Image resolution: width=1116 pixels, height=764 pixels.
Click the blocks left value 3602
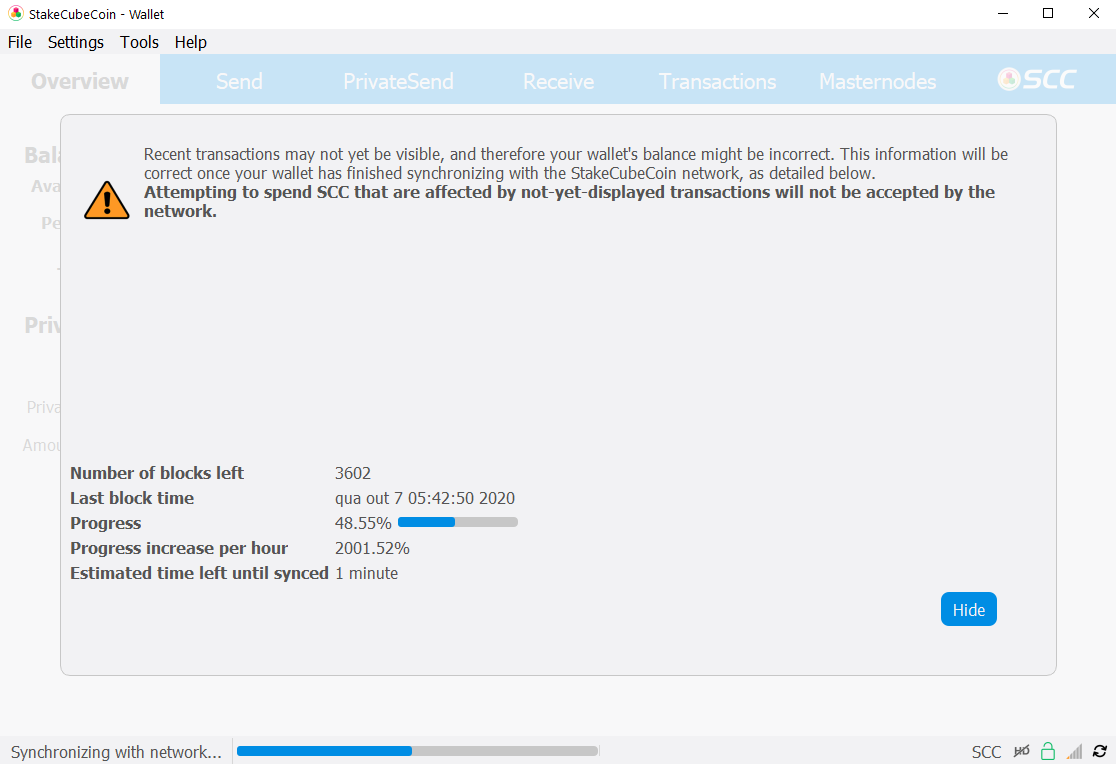[353, 473]
